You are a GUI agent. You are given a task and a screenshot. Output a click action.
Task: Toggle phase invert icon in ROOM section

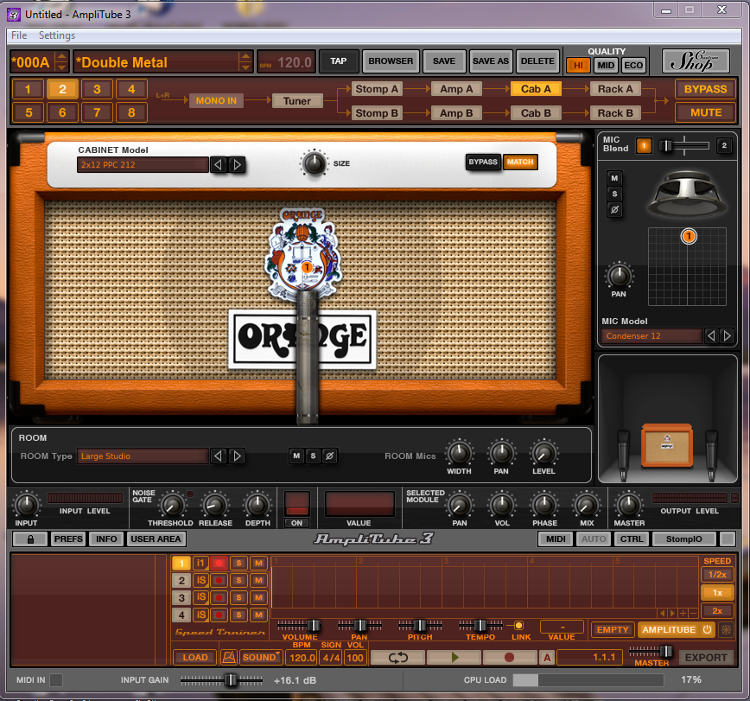pos(330,456)
